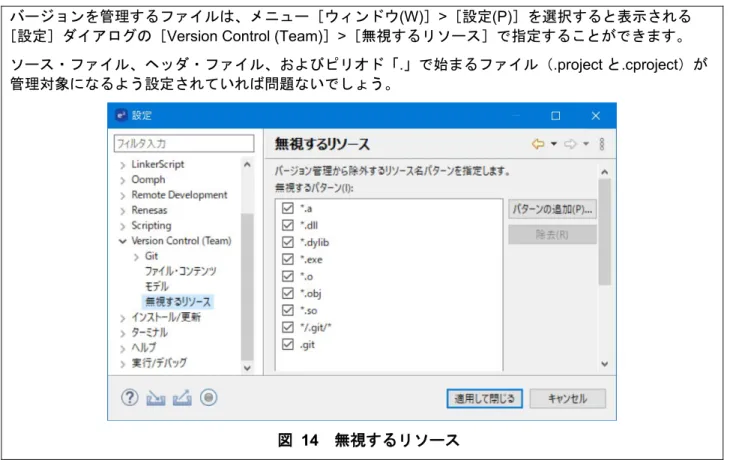Uncheck the */.git/* pattern checkbox
The height and width of the screenshot is (460, 730).
[x=288, y=327]
